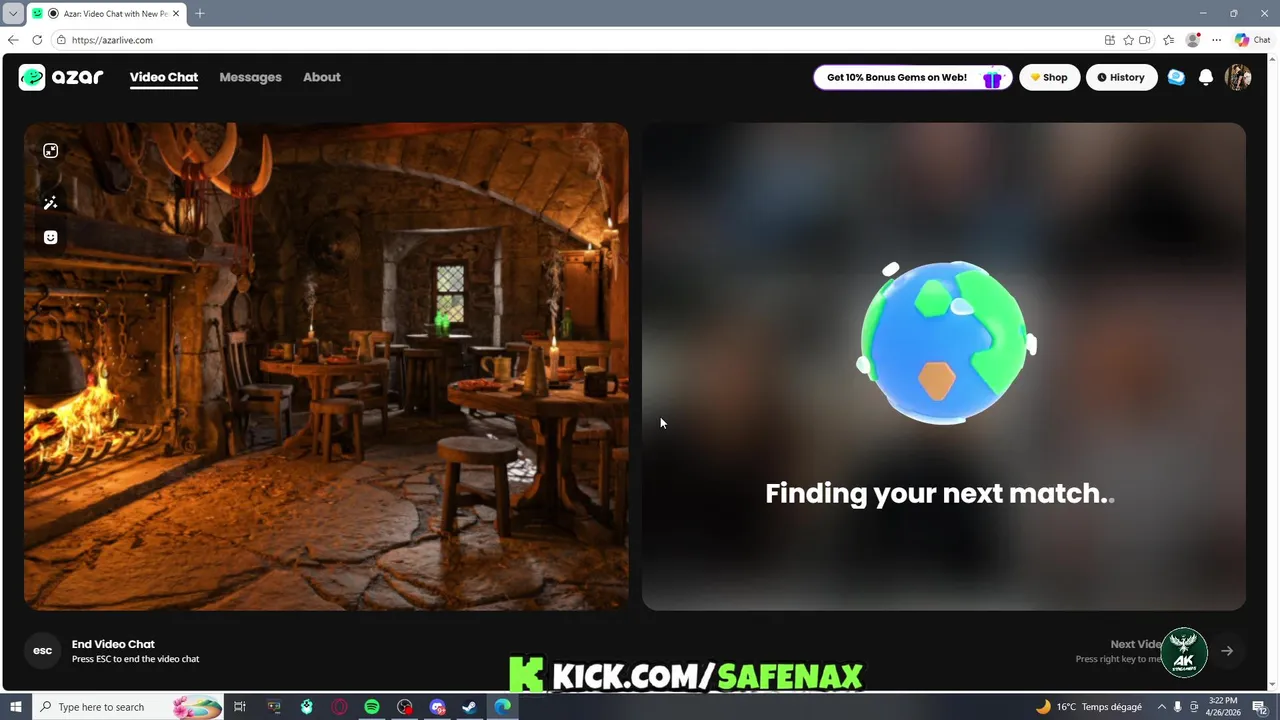Click the blue chat bubble icon
The image size is (1280, 720).
click(x=1176, y=77)
